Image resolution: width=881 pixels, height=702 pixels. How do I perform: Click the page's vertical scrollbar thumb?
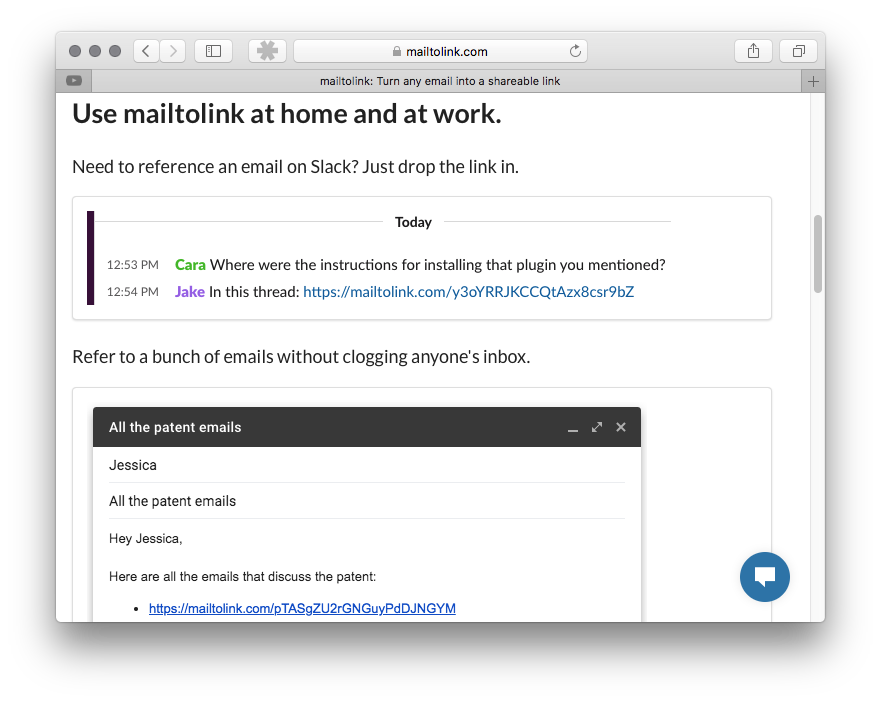[x=818, y=253]
